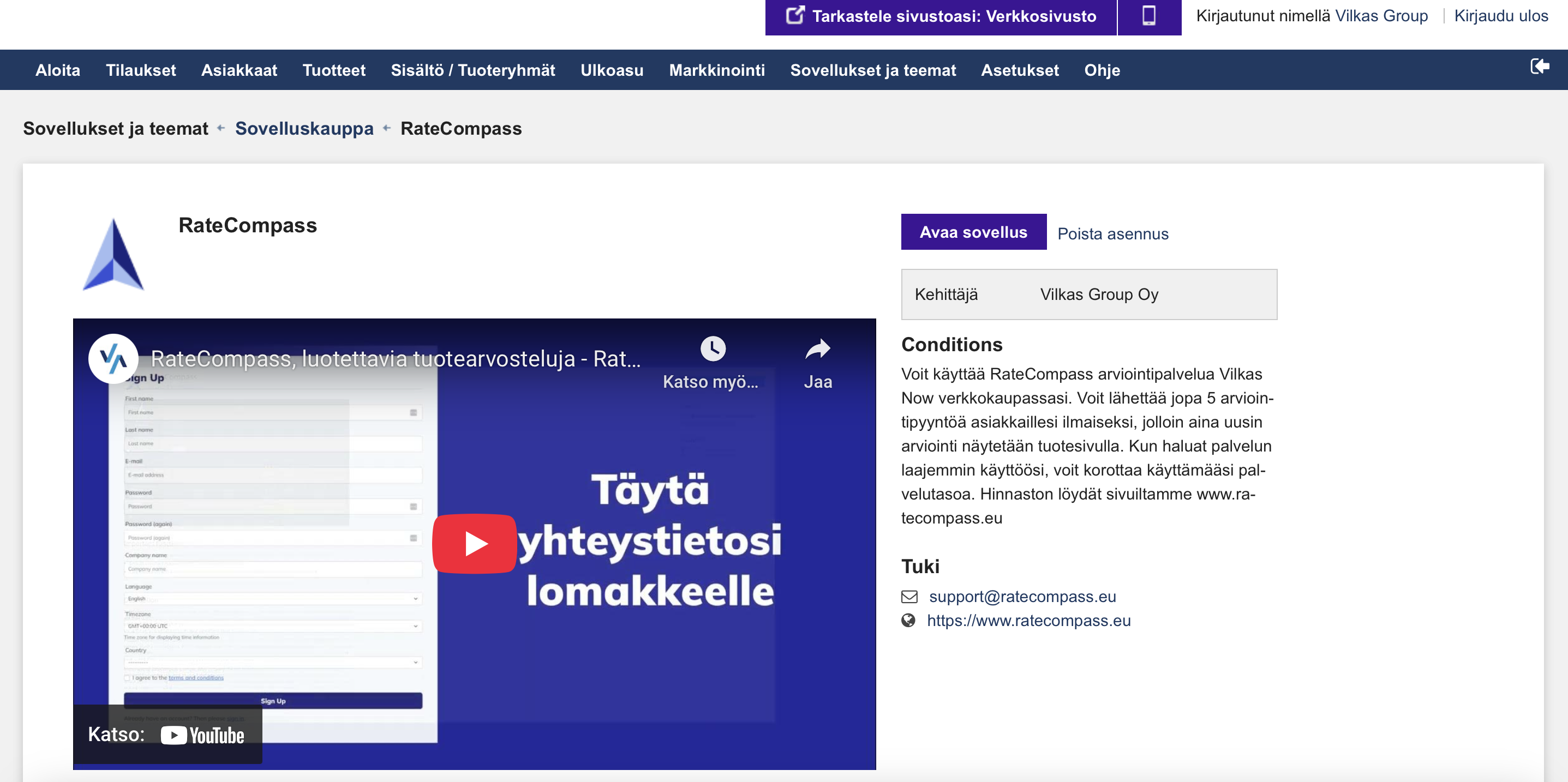This screenshot has width=1568, height=782.
Task: Open the Tuotteet menu
Action: (x=334, y=70)
